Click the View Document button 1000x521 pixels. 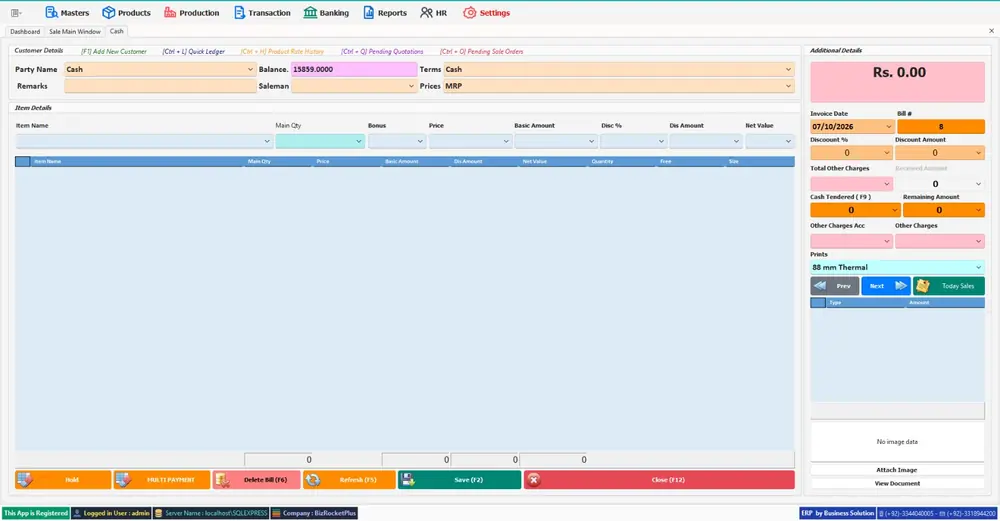click(x=897, y=483)
